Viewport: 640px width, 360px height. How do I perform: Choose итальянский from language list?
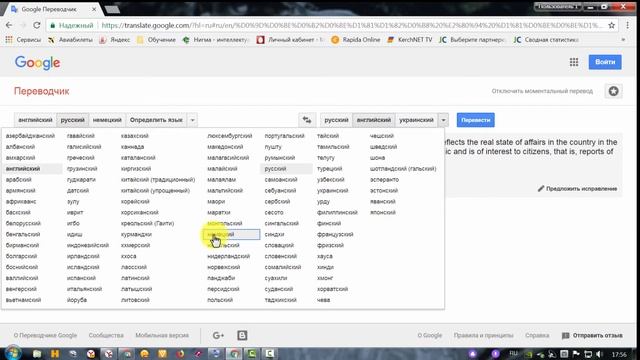(84, 289)
